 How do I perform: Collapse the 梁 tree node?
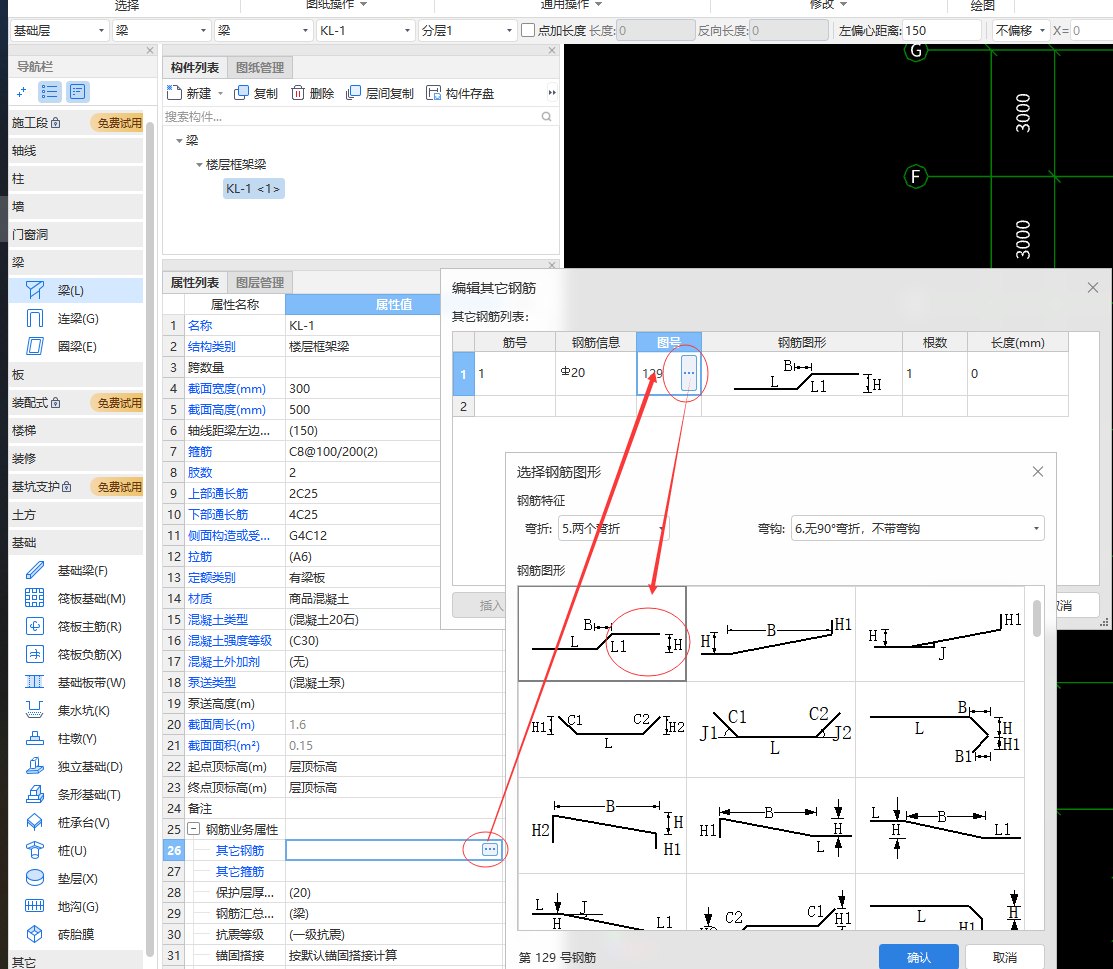(180, 141)
